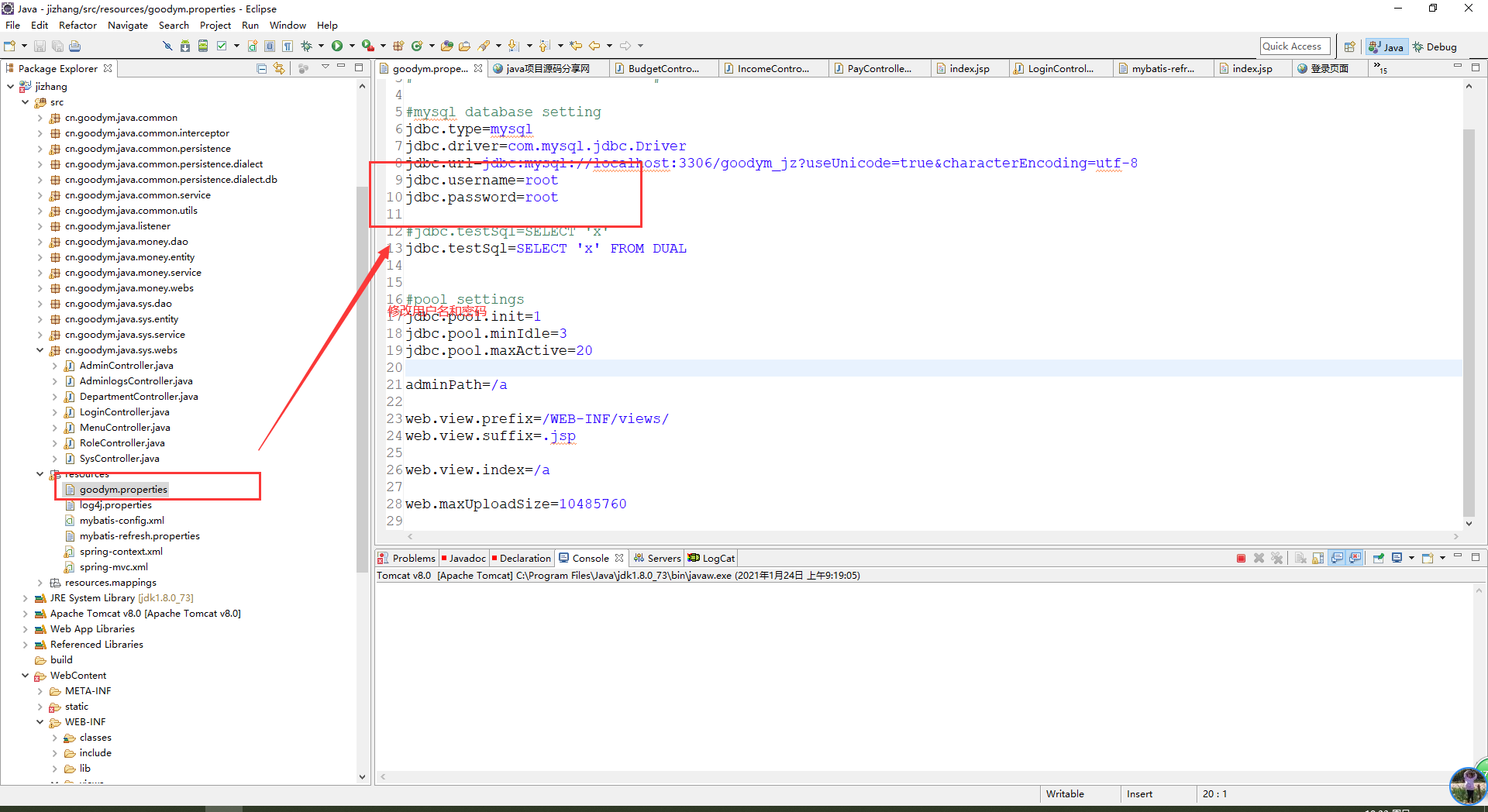Expand the AdminController.java node
Image resolution: width=1488 pixels, height=812 pixels.
[x=54, y=366]
